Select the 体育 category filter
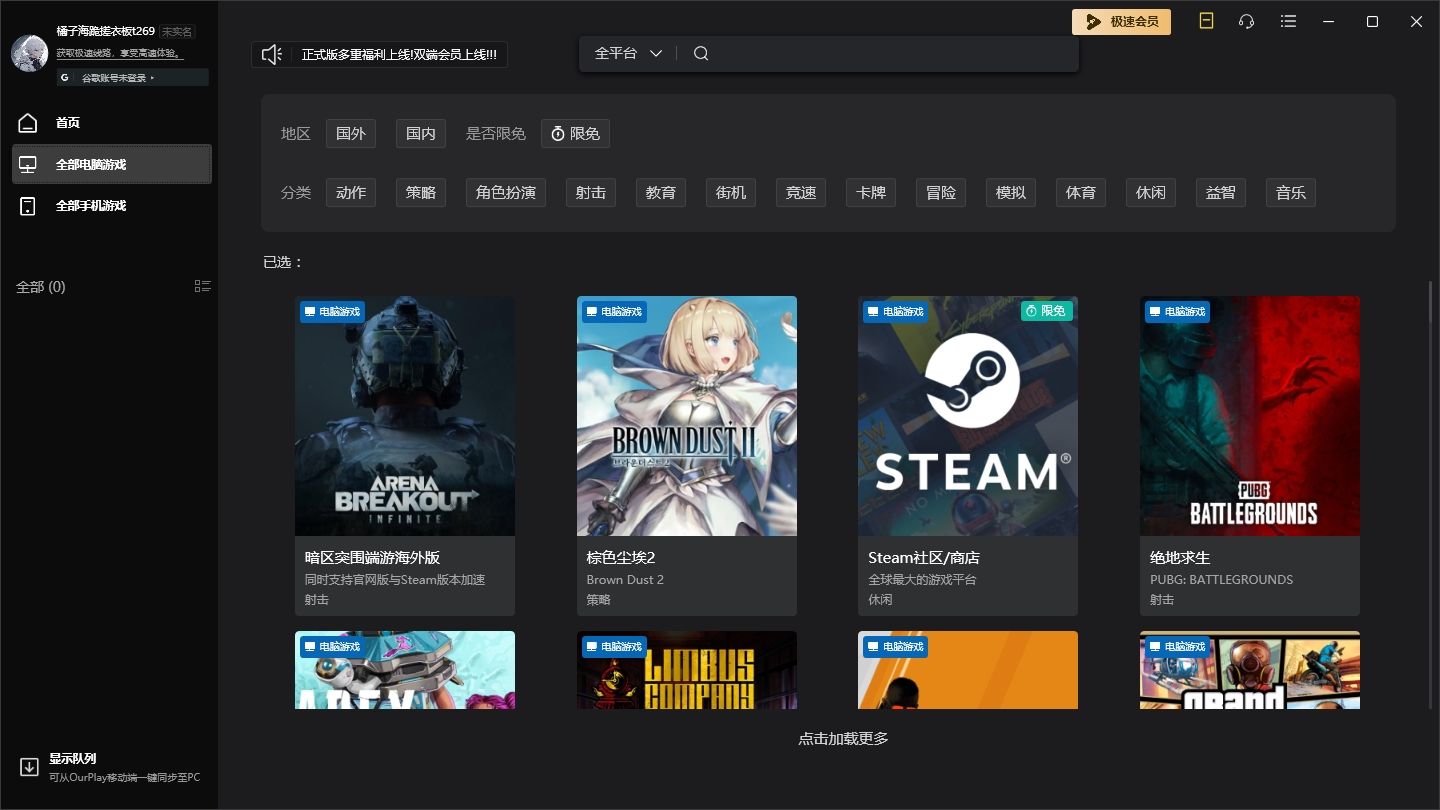This screenshot has width=1440, height=810. click(x=1081, y=193)
